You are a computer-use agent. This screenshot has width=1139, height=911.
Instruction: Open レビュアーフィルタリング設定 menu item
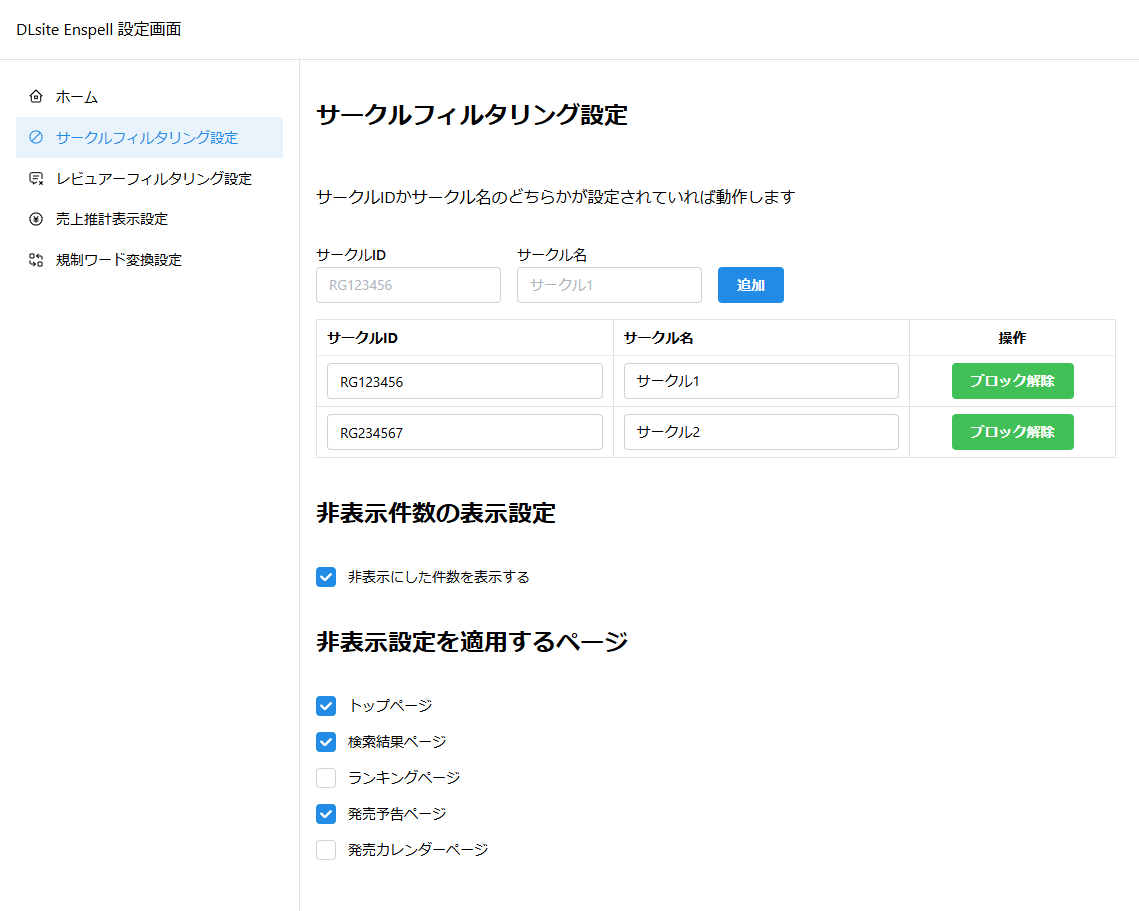pyautogui.click(x=153, y=179)
